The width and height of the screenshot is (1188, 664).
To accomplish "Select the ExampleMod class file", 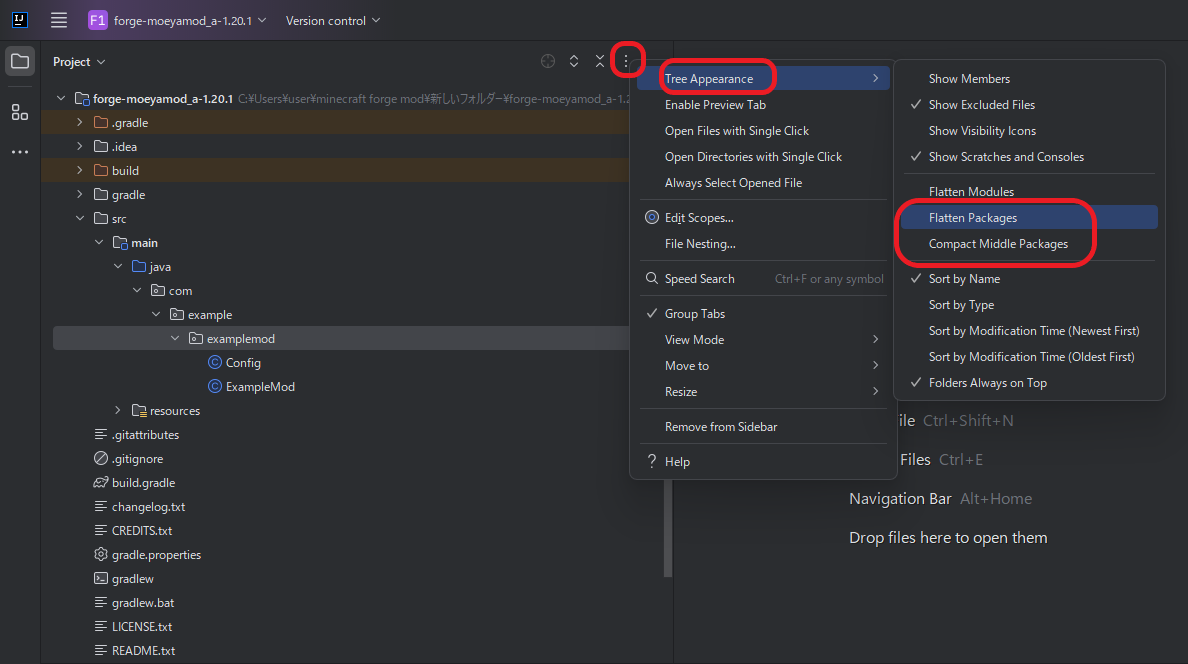I will point(260,387).
